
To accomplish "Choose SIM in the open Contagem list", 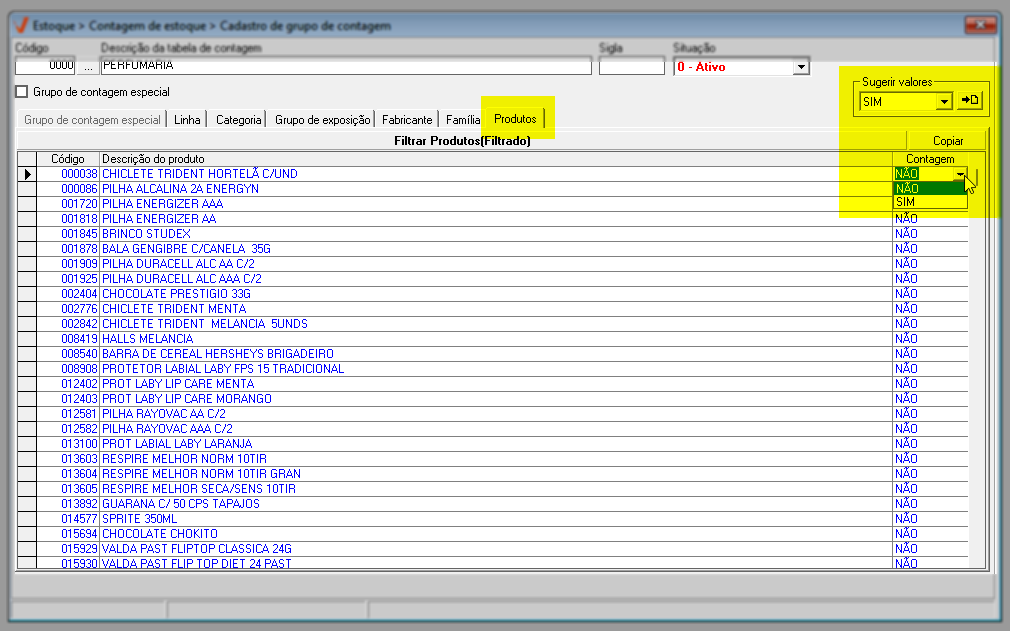I will [930, 202].
